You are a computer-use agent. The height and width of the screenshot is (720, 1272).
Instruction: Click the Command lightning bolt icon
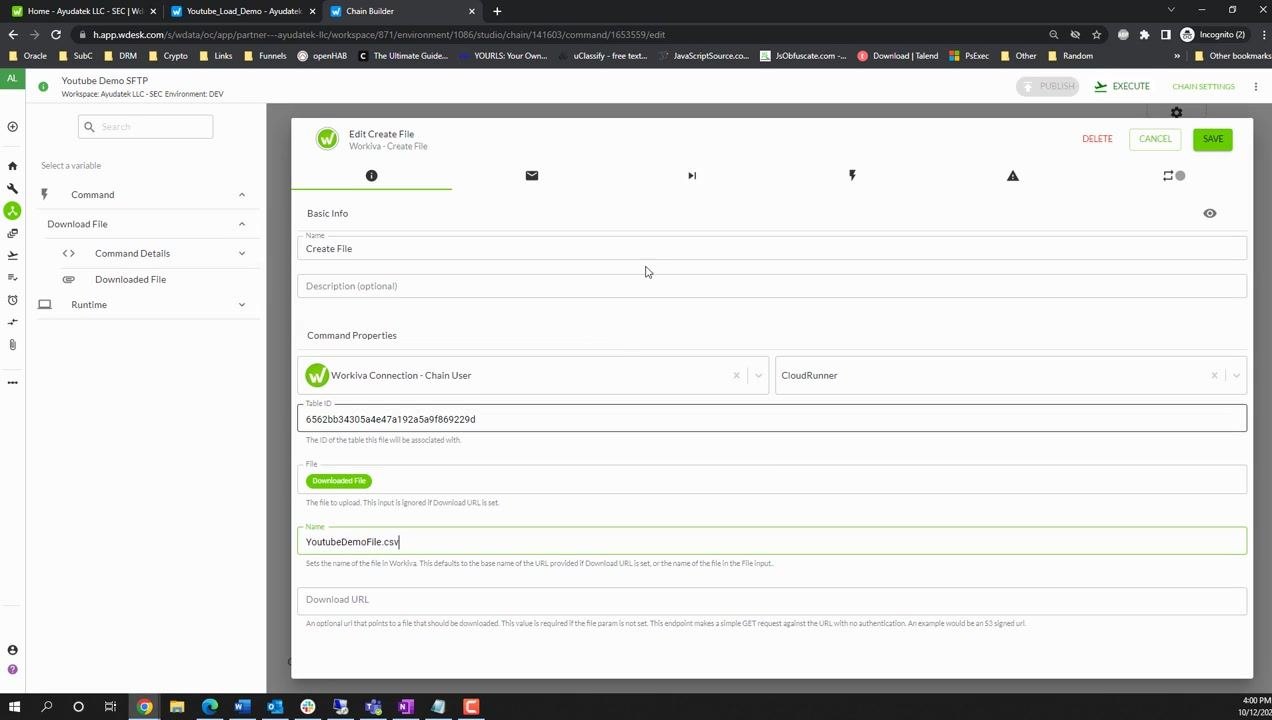click(44, 195)
